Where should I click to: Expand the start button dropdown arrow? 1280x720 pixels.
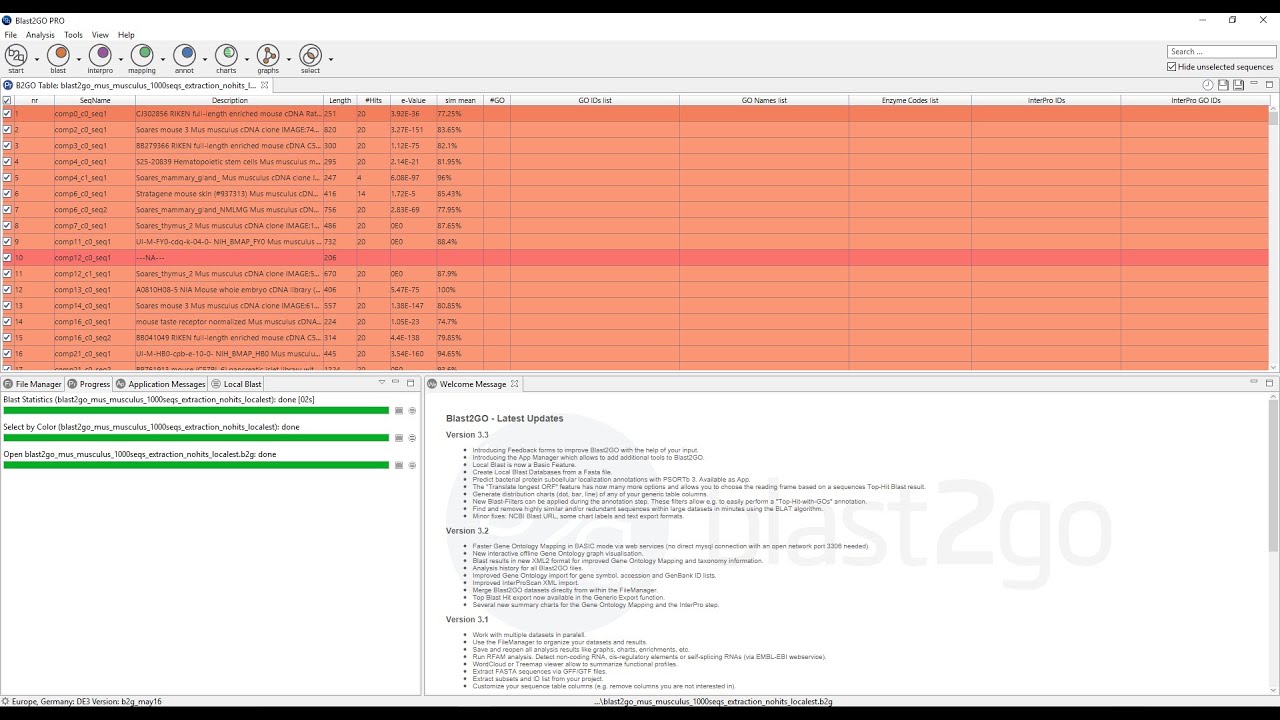pos(37,59)
